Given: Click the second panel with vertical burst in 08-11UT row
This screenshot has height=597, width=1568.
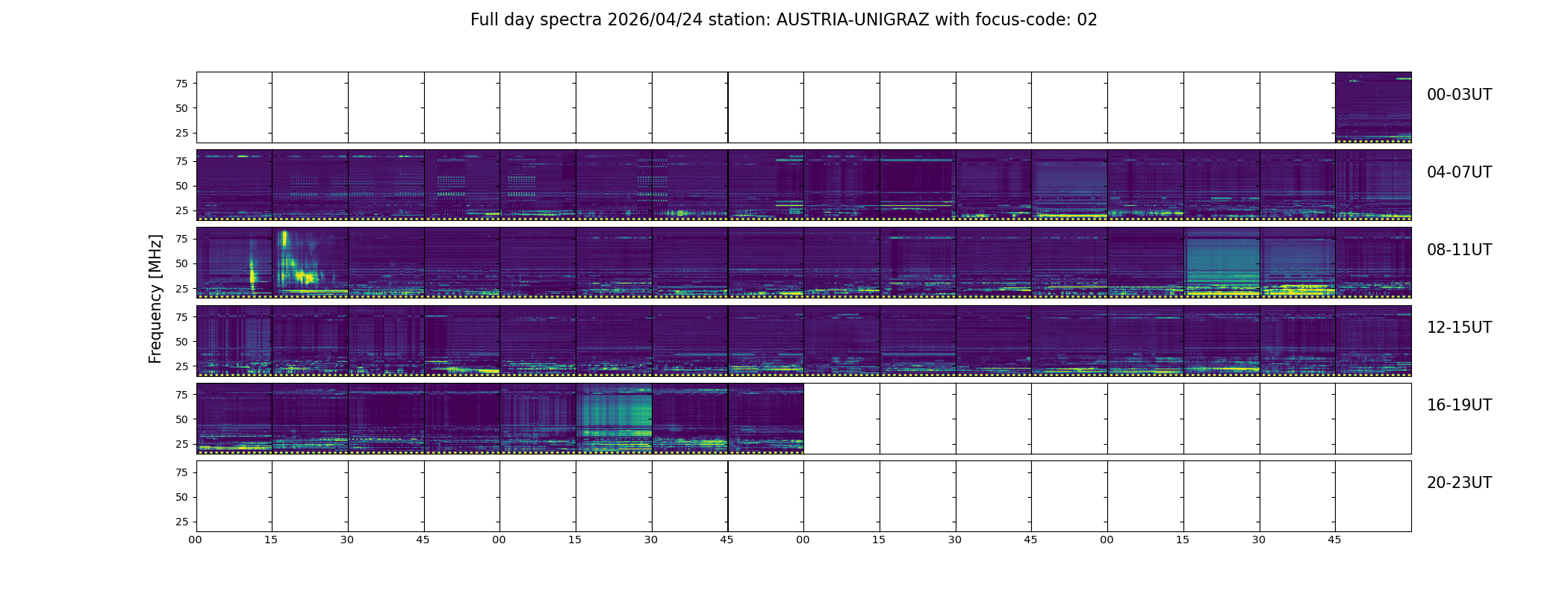Looking at the screenshot, I should pyautogui.click(x=310, y=263).
